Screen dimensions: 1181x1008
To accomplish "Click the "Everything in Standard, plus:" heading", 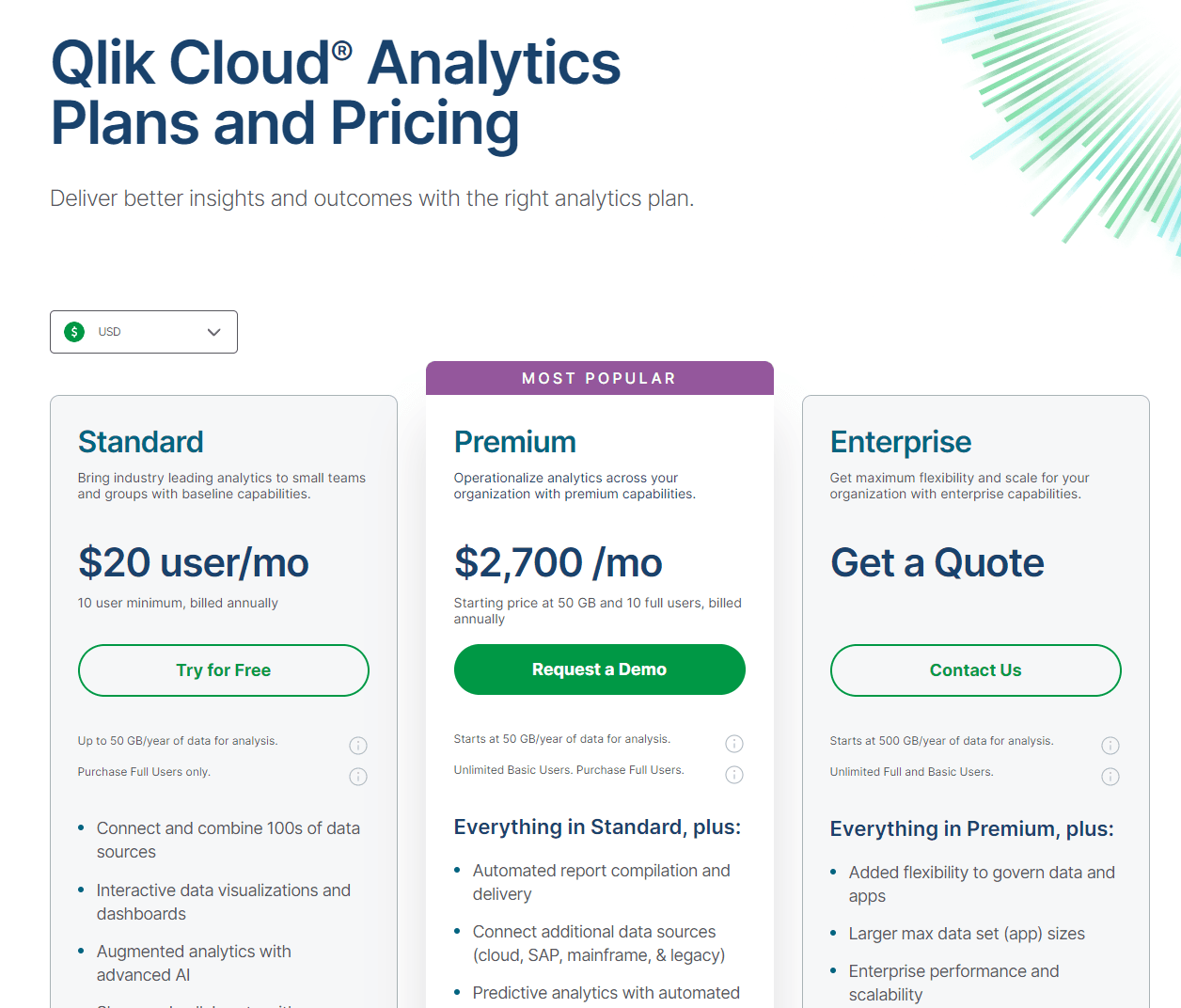I will coord(597,827).
